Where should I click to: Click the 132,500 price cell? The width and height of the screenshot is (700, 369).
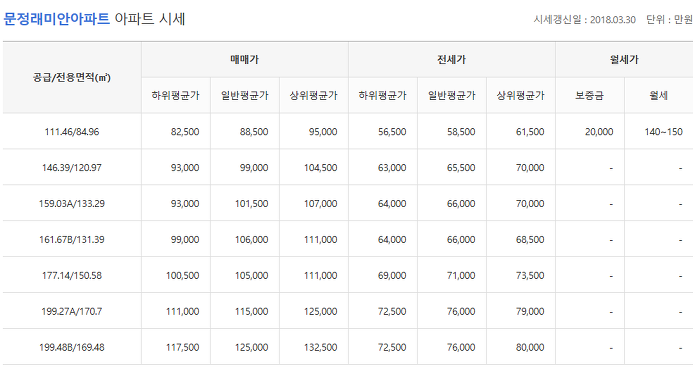point(321,347)
